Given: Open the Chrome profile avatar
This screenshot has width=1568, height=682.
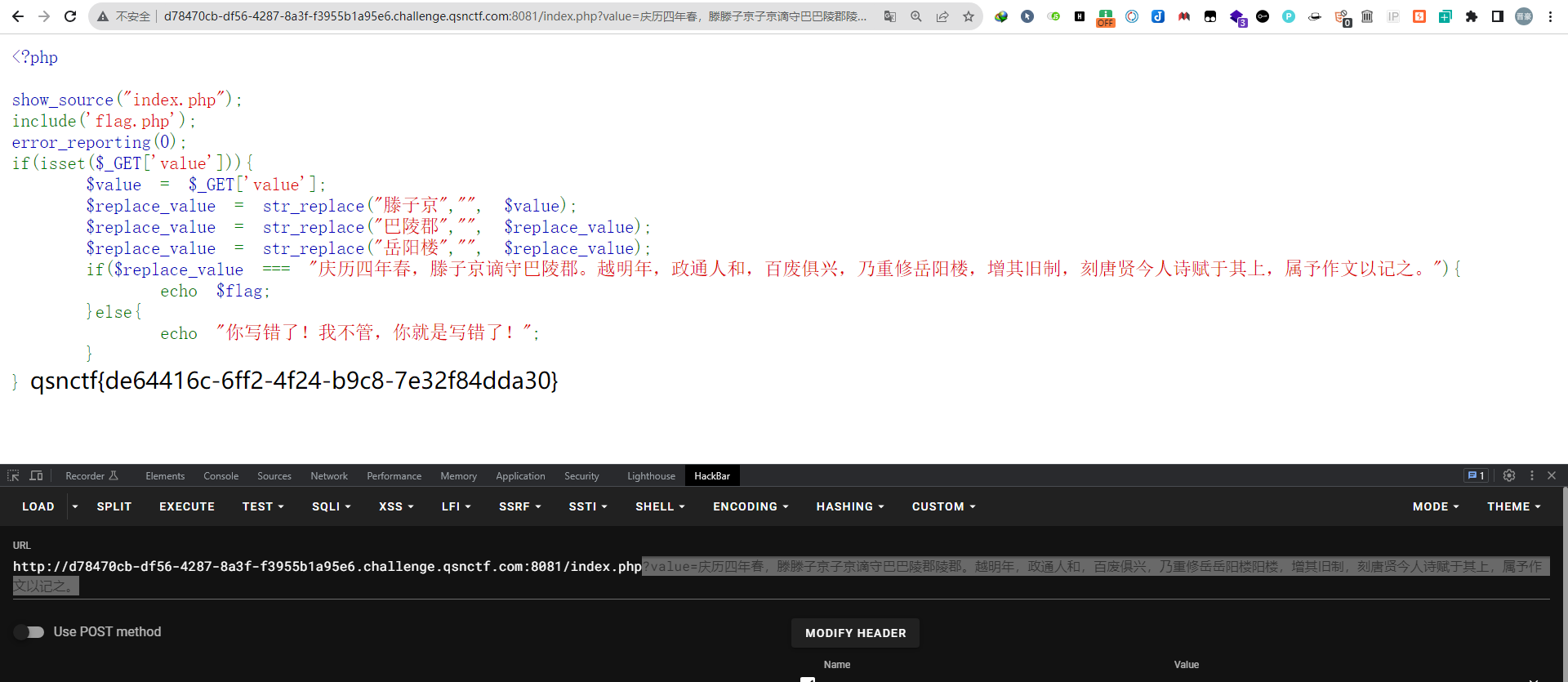Looking at the screenshot, I should pyautogui.click(x=1524, y=16).
